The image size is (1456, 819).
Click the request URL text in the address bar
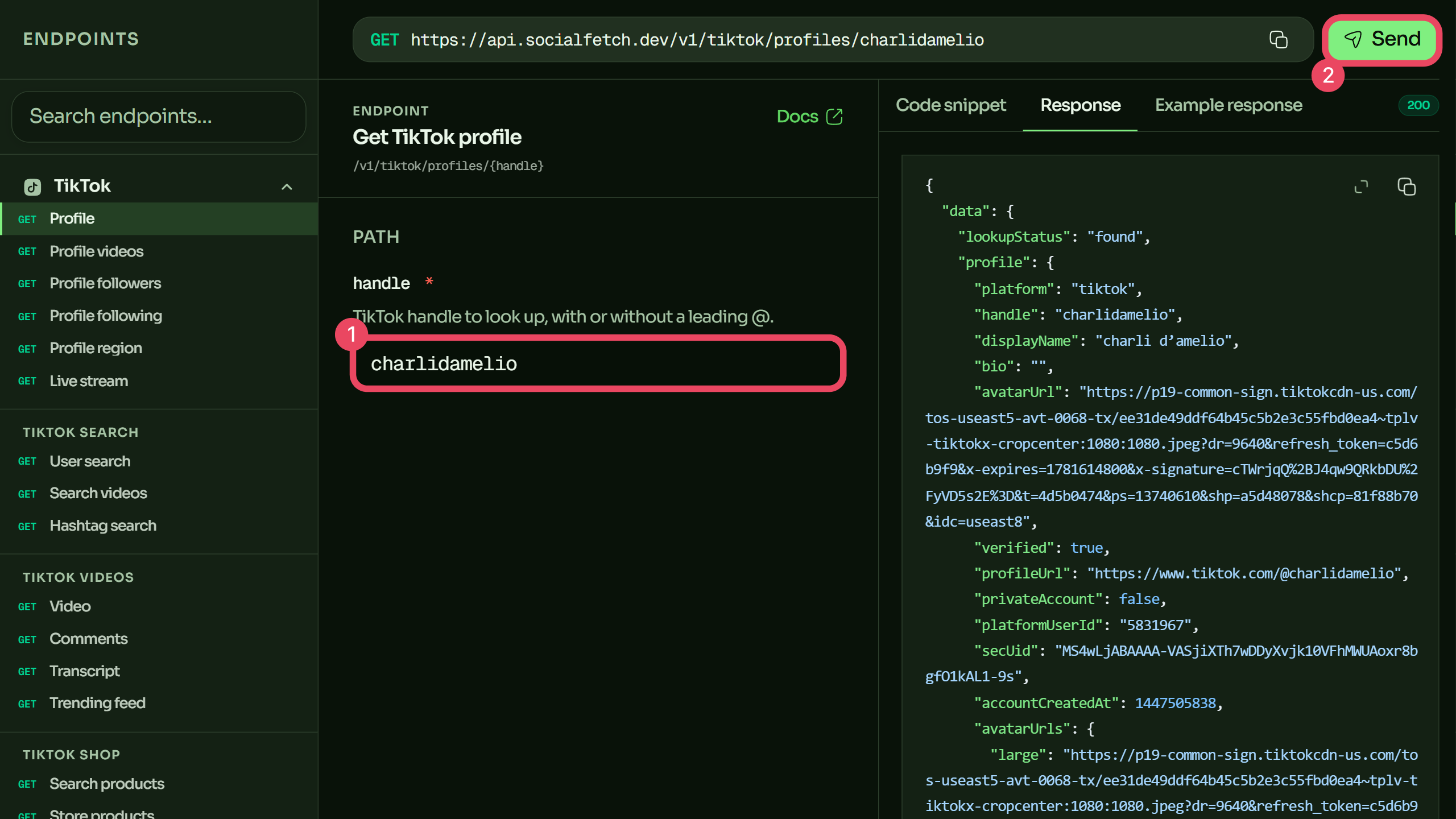[x=697, y=40]
